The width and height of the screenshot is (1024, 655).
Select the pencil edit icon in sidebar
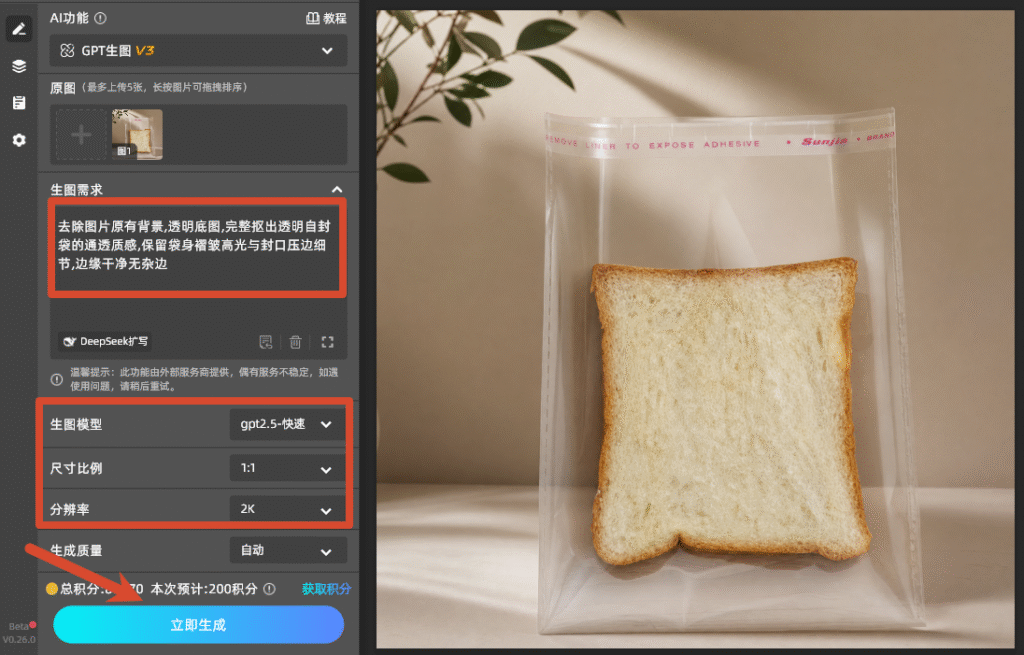coord(19,29)
